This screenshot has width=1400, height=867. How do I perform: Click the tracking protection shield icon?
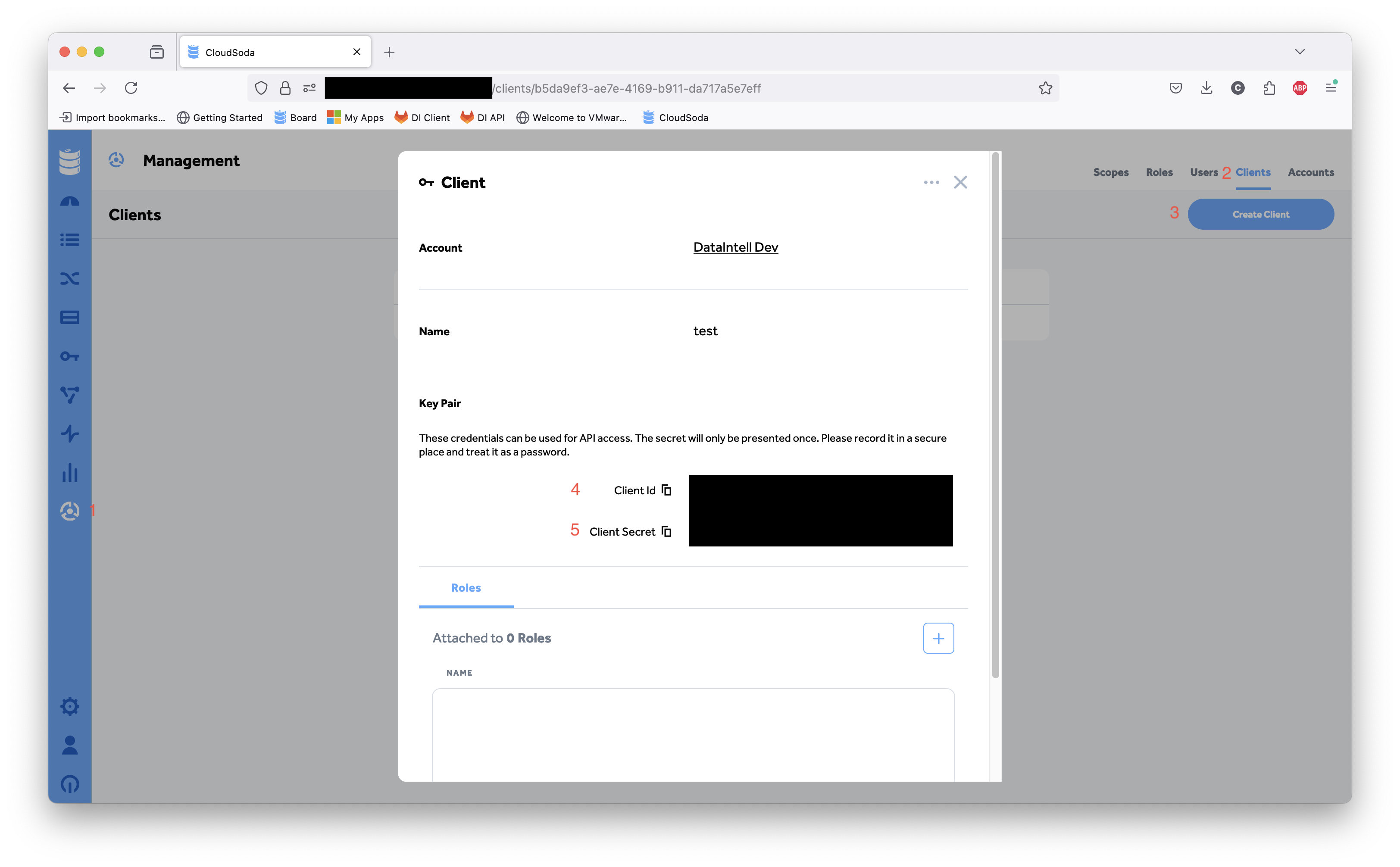pyautogui.click(x=261, y=88)
